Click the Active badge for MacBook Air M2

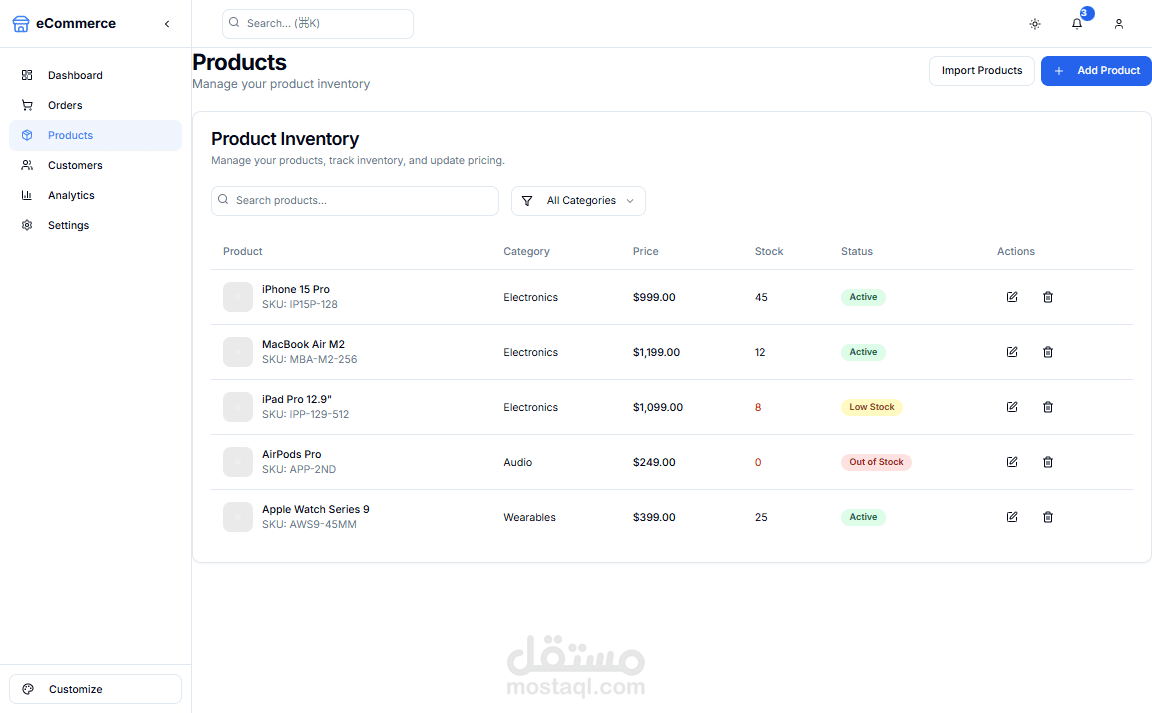click(x=863, y=352)
